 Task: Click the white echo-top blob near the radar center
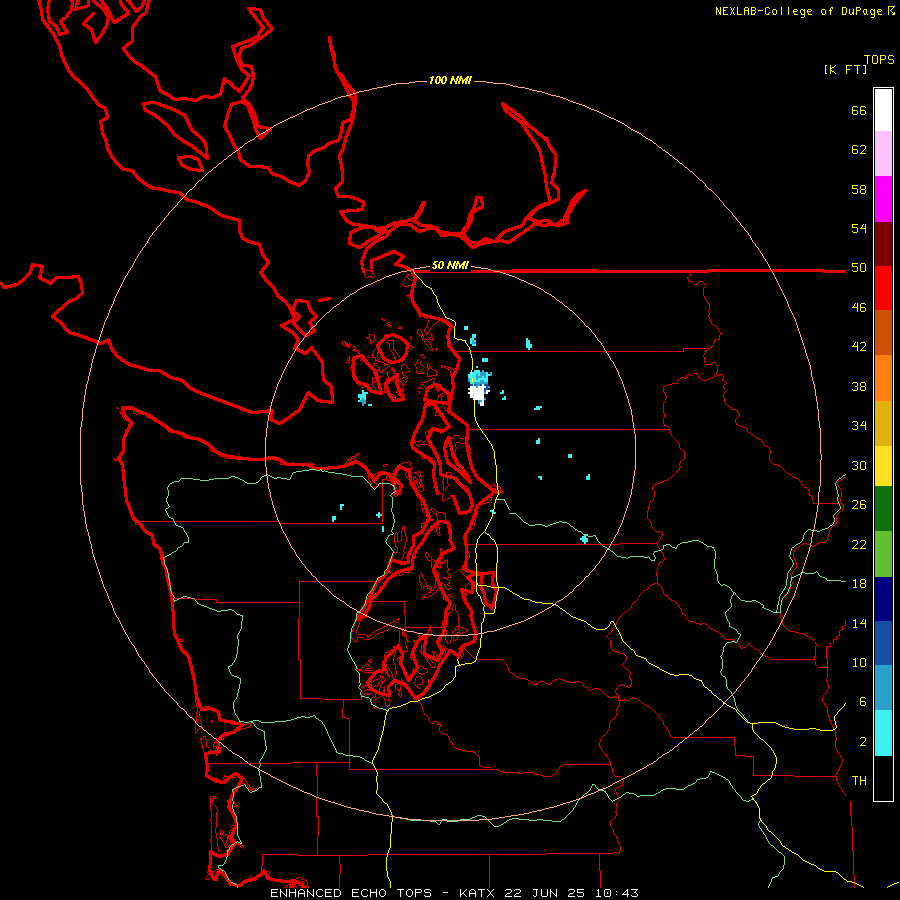pos(478,394)
